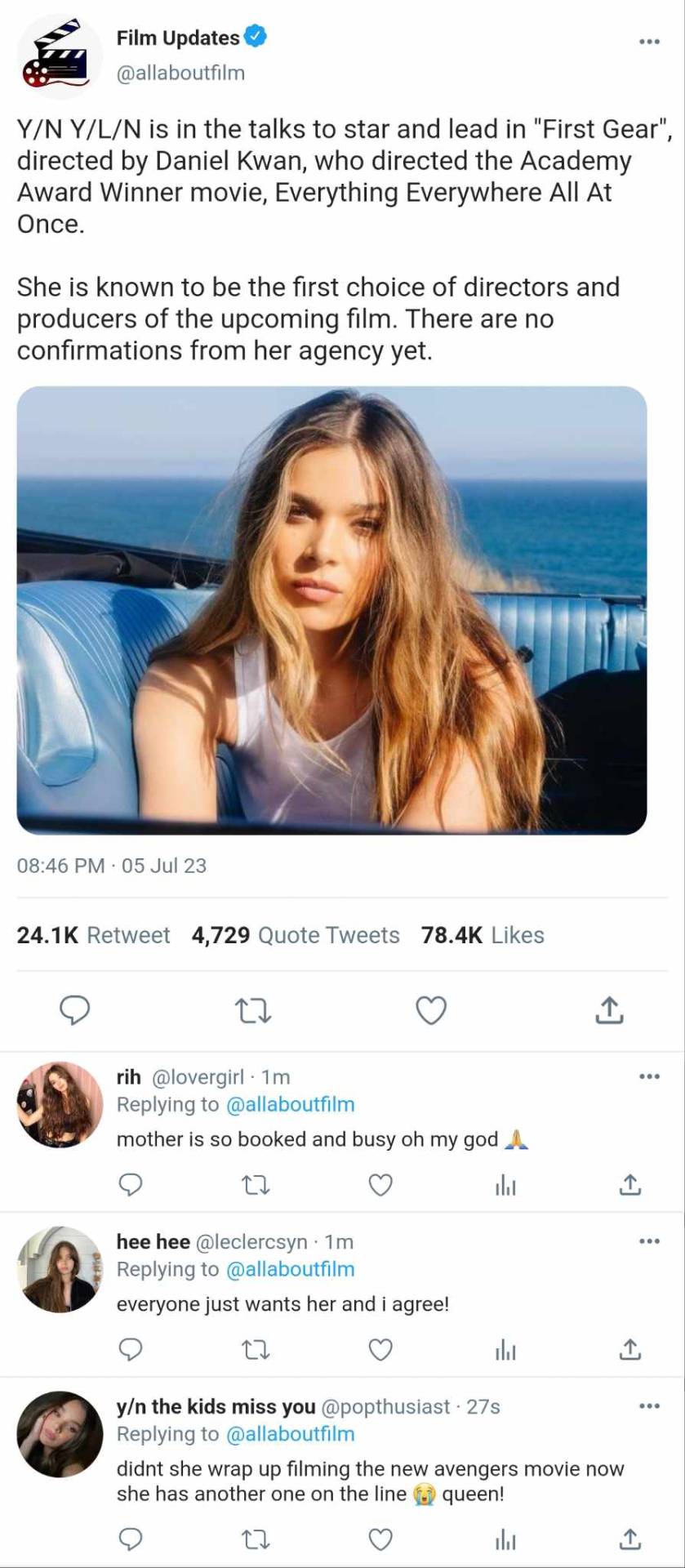Like rih's reply about mother being booked
Image resolution: width=685 pixels, height=1568 pixels.
pos(380,1184)
